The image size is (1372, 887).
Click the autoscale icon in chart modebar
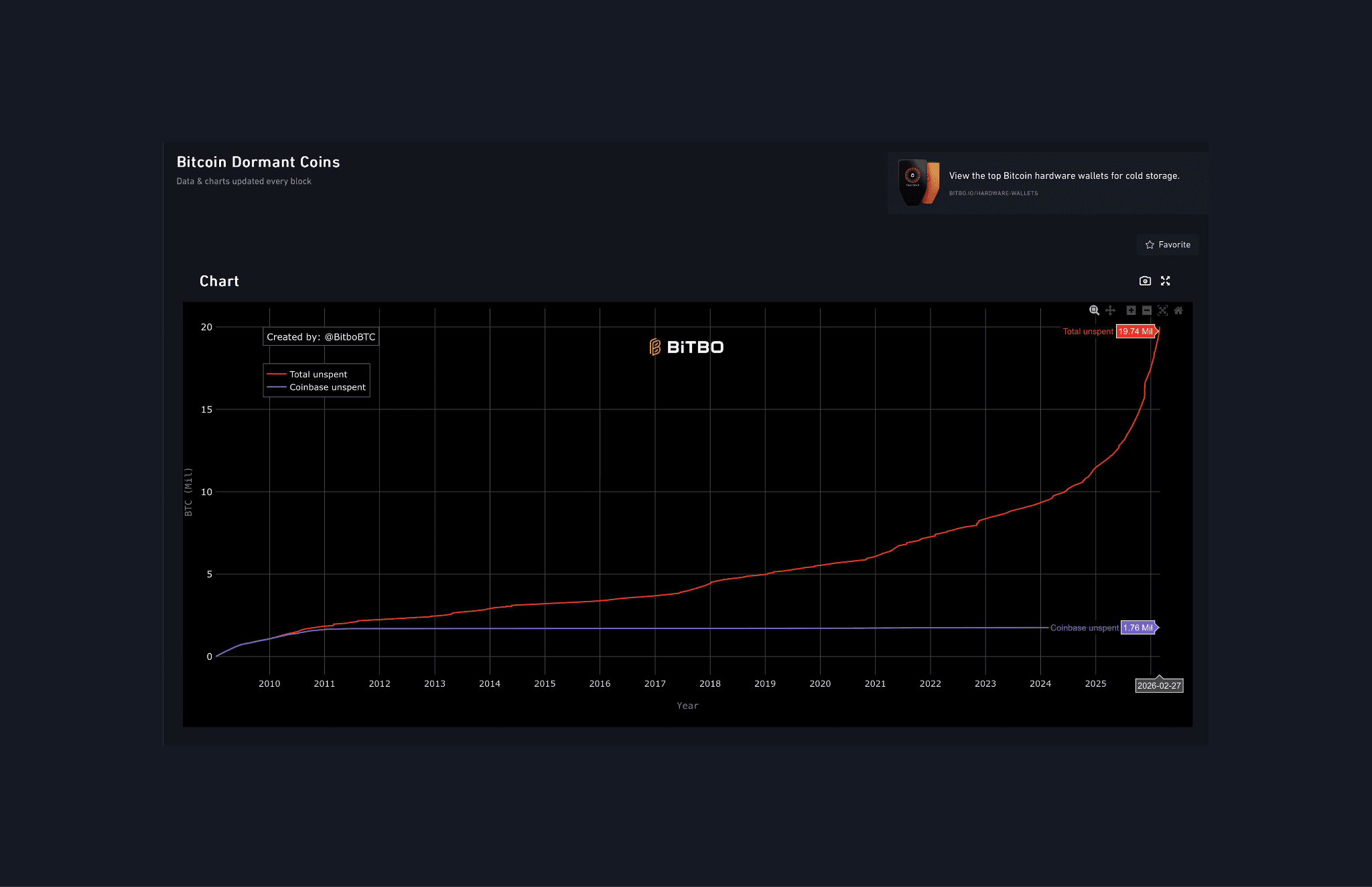pyautogui.click(x=1162, y=310)
